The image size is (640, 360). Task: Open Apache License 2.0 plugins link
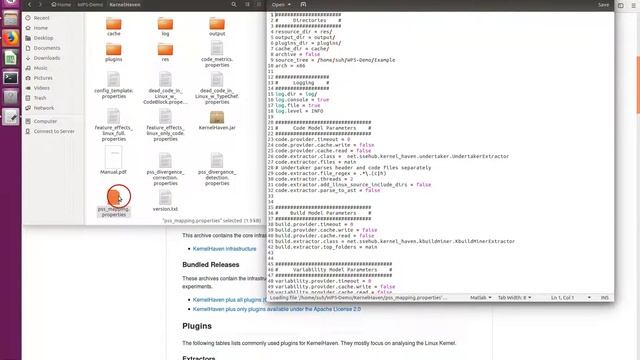click(277, 309)
